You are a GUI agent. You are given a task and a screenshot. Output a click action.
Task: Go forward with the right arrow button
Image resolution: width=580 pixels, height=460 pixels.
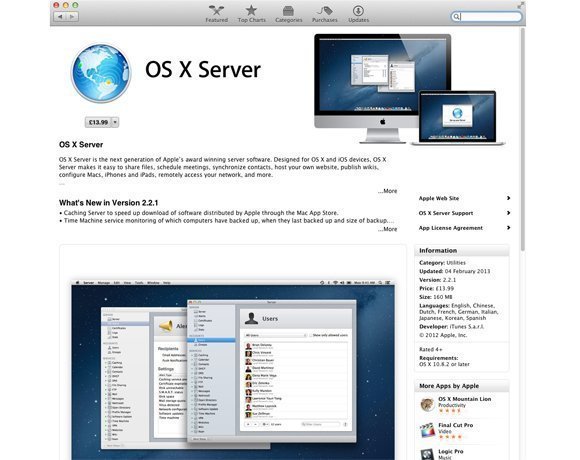tap(72, 17)
